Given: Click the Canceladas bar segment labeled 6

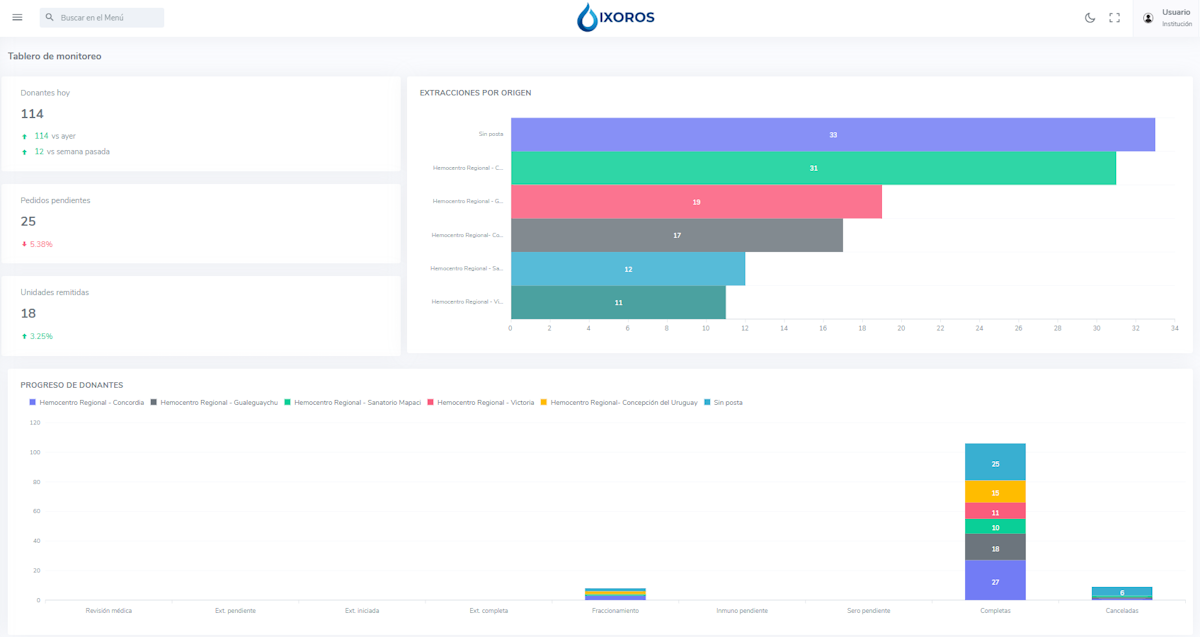Looking at the screenshot, I should pyautogui.click(x=1122, y=592).
